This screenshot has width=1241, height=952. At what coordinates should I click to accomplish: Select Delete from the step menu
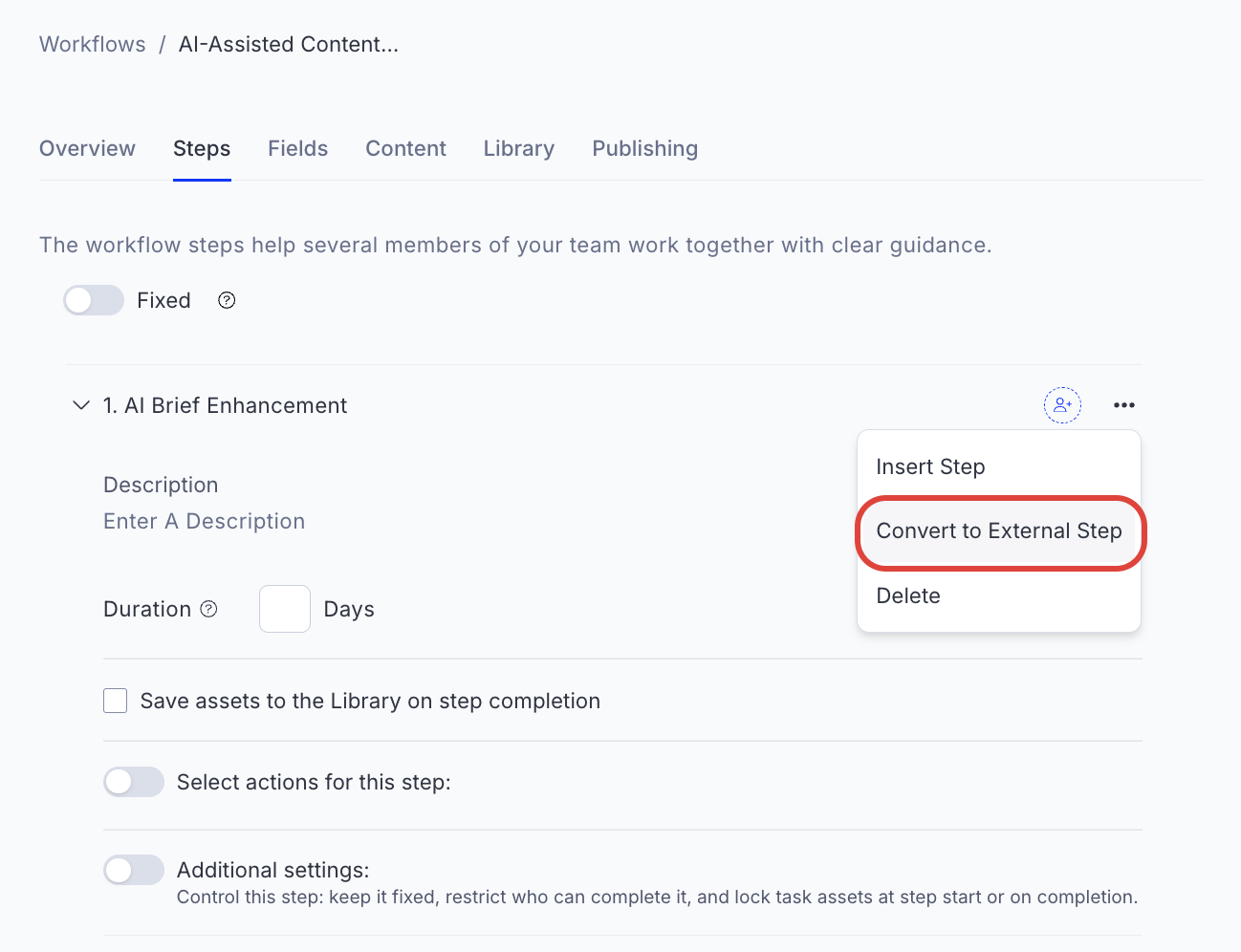click(x=907, y=595)
